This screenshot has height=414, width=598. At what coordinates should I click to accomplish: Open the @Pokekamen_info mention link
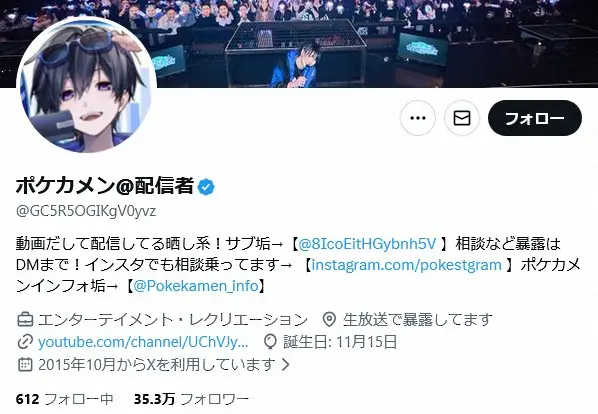(x=196, y=286)
